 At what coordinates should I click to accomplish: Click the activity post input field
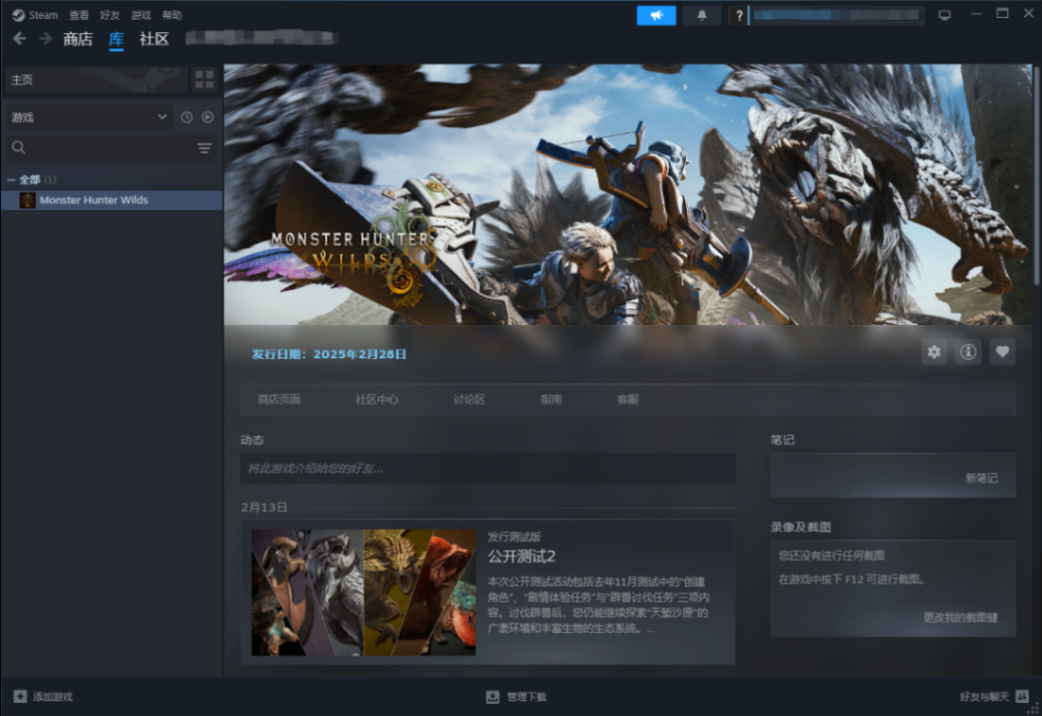488,469
